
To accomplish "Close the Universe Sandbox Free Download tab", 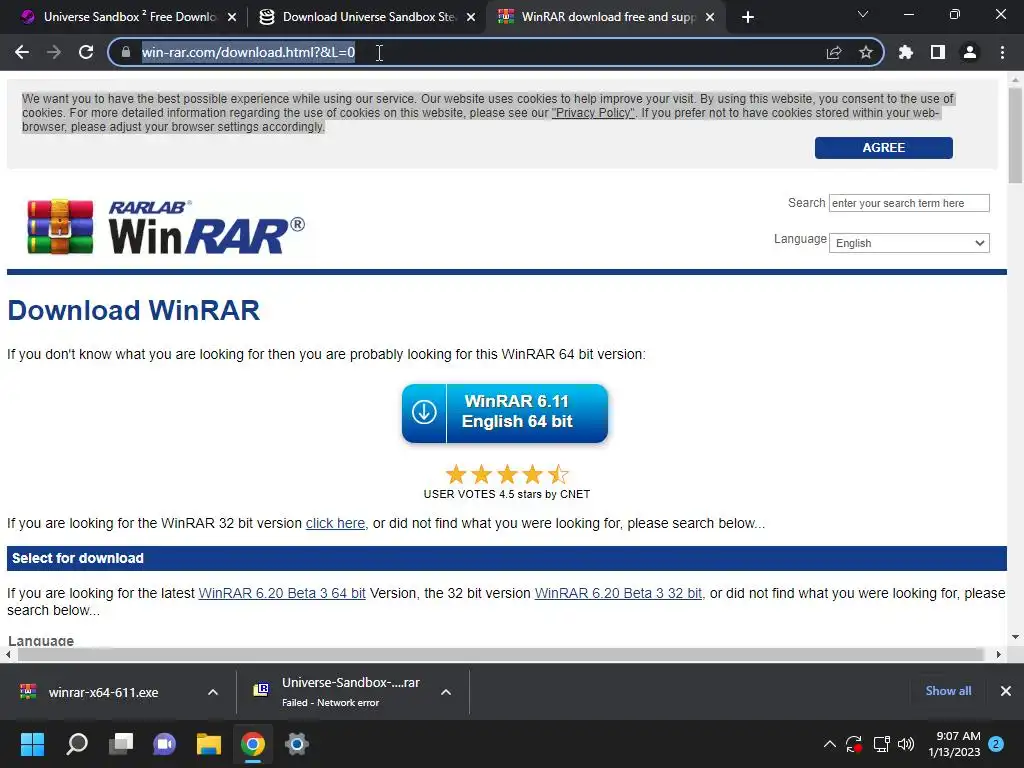I will coord(232,17).
